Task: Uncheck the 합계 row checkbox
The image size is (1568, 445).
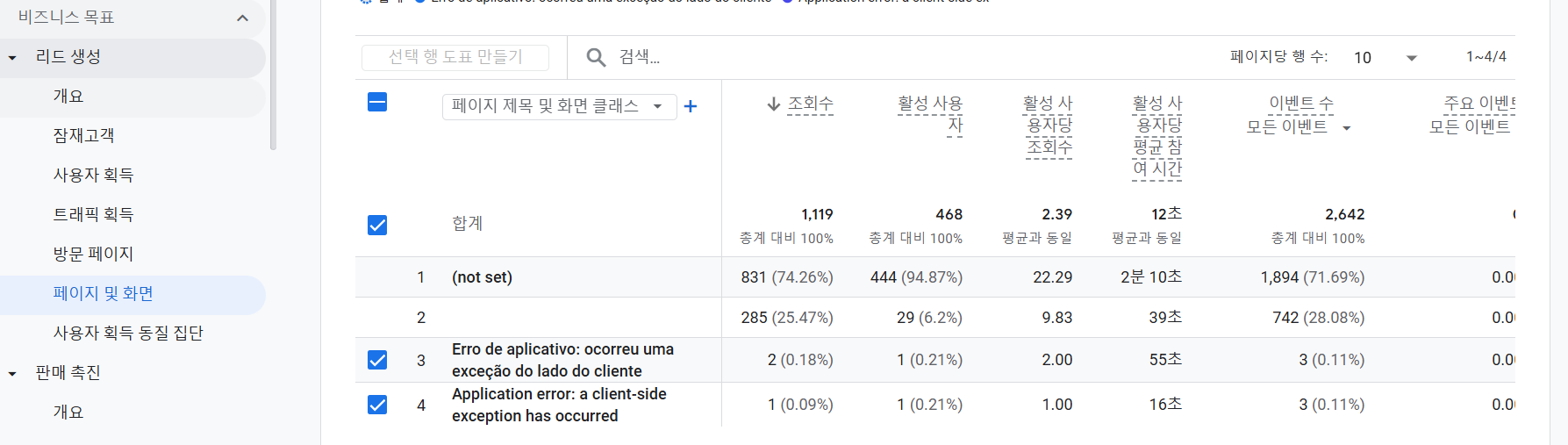Action: click(377, 226)
